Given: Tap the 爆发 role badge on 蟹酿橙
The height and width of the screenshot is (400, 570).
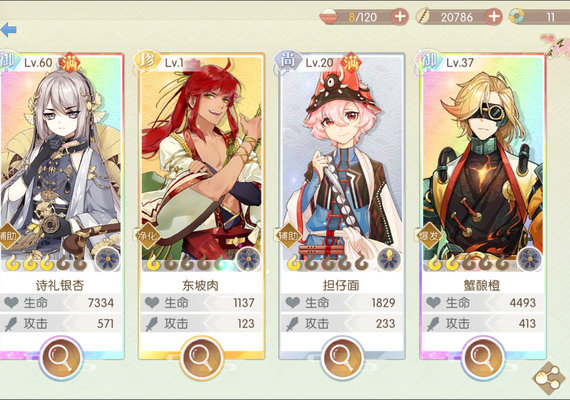Looking at the screenshot, I should tap(429, 236).
